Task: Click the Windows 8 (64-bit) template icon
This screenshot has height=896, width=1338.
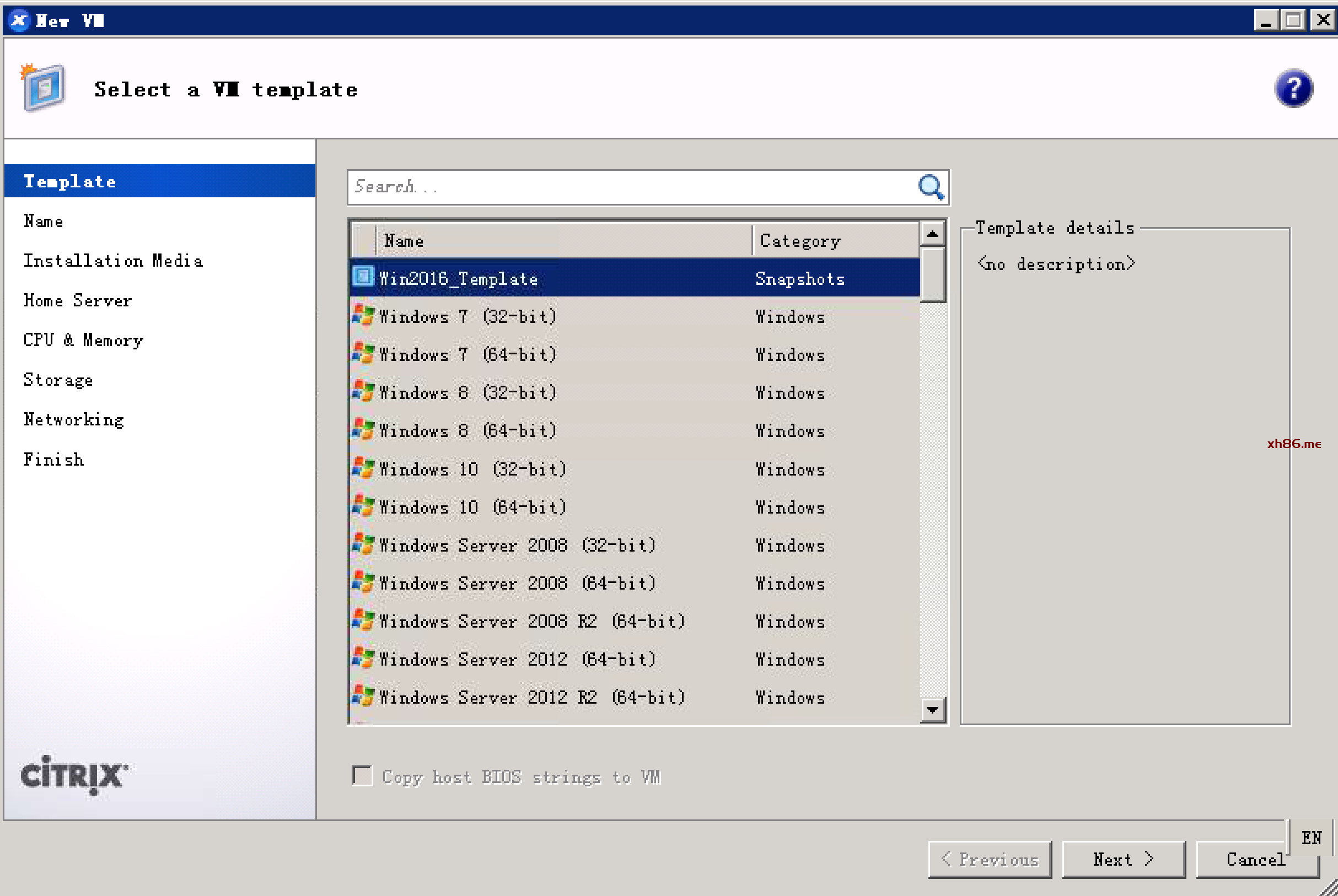Action: (362, 430)
